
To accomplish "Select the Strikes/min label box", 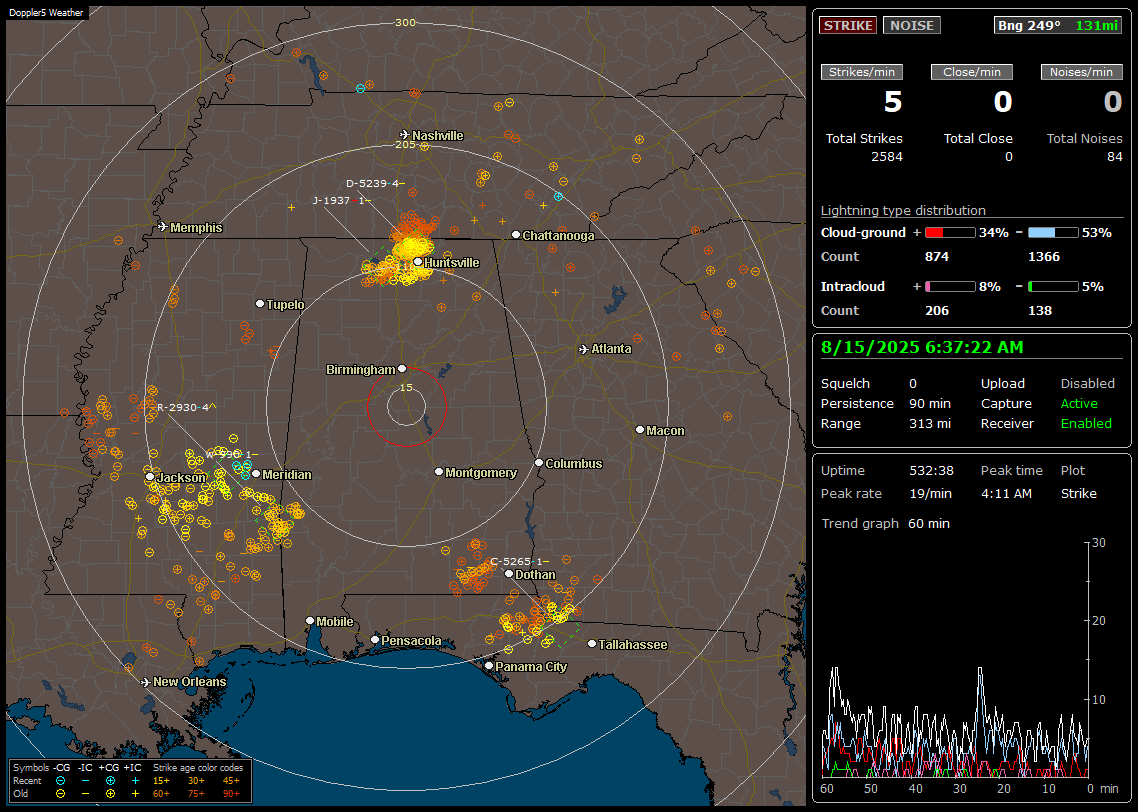I will (x=861, y=72).
